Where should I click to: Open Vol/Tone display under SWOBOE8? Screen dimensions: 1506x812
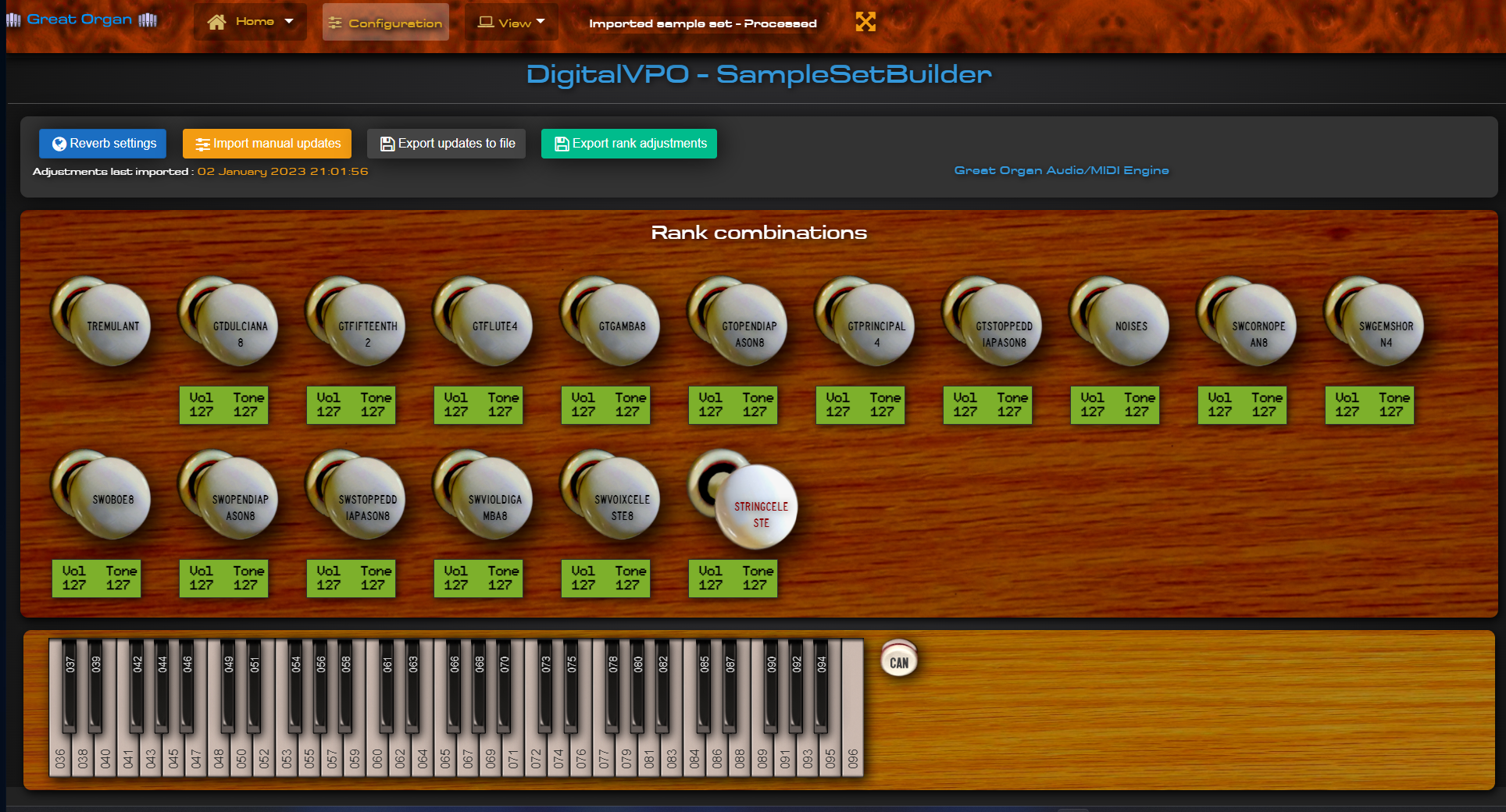tap(96, 579)
